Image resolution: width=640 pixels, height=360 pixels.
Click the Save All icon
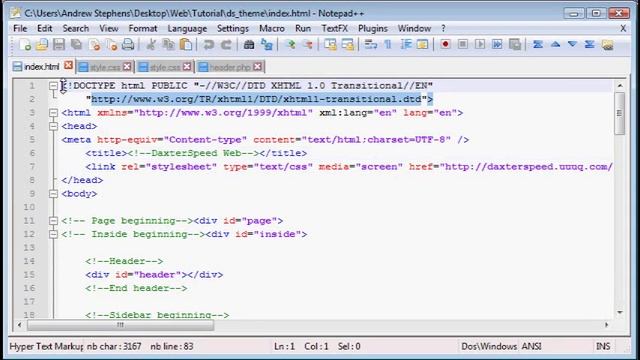tap(76, 44)
